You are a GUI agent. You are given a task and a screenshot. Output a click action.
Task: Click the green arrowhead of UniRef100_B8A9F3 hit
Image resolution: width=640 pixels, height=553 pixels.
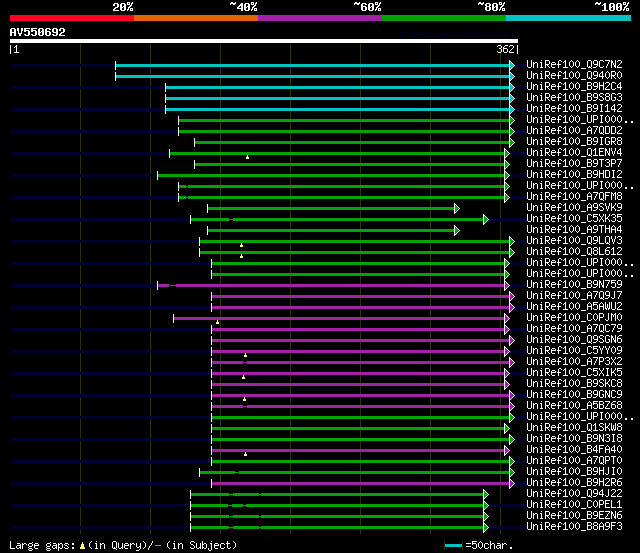(x=486, y=528)
